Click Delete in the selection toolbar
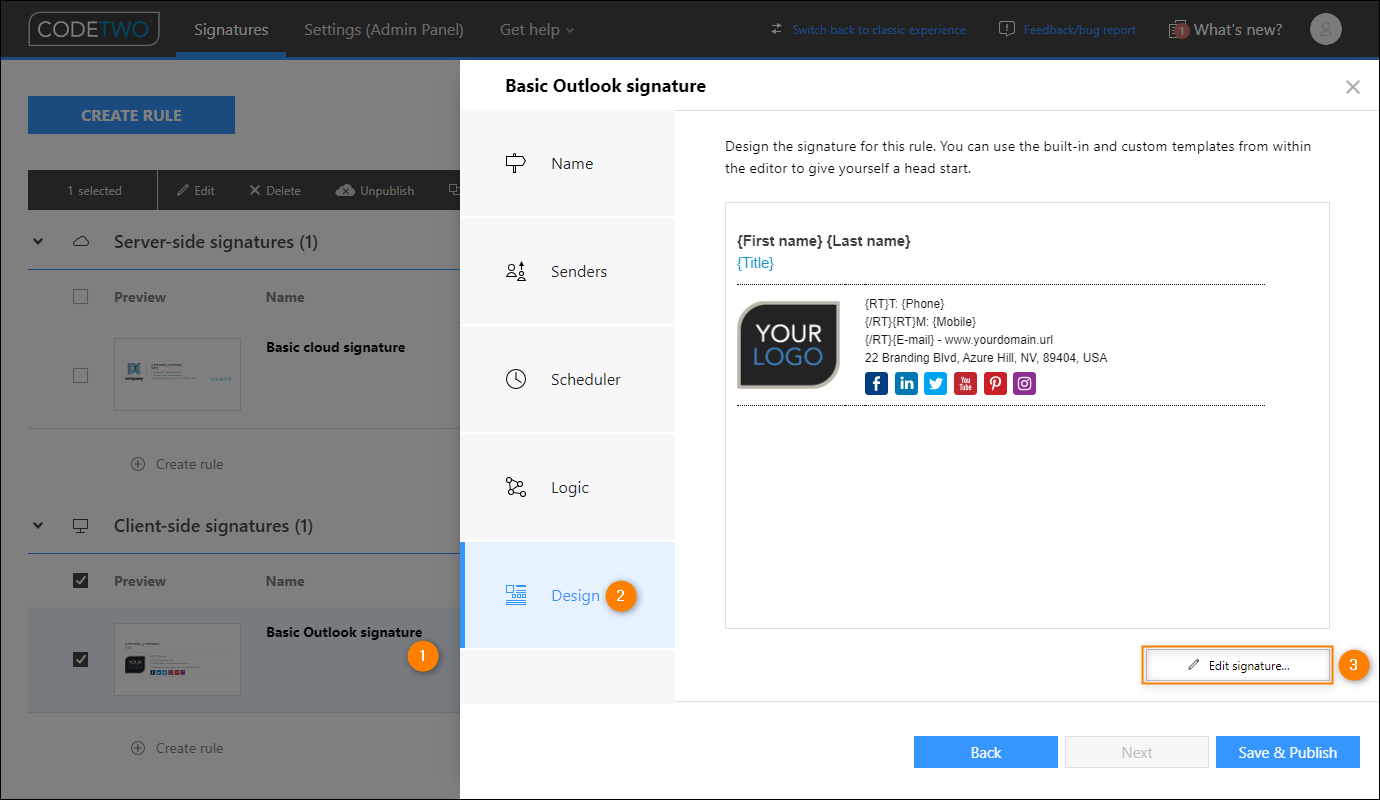 pyautogui.click(x=275, y=190)
